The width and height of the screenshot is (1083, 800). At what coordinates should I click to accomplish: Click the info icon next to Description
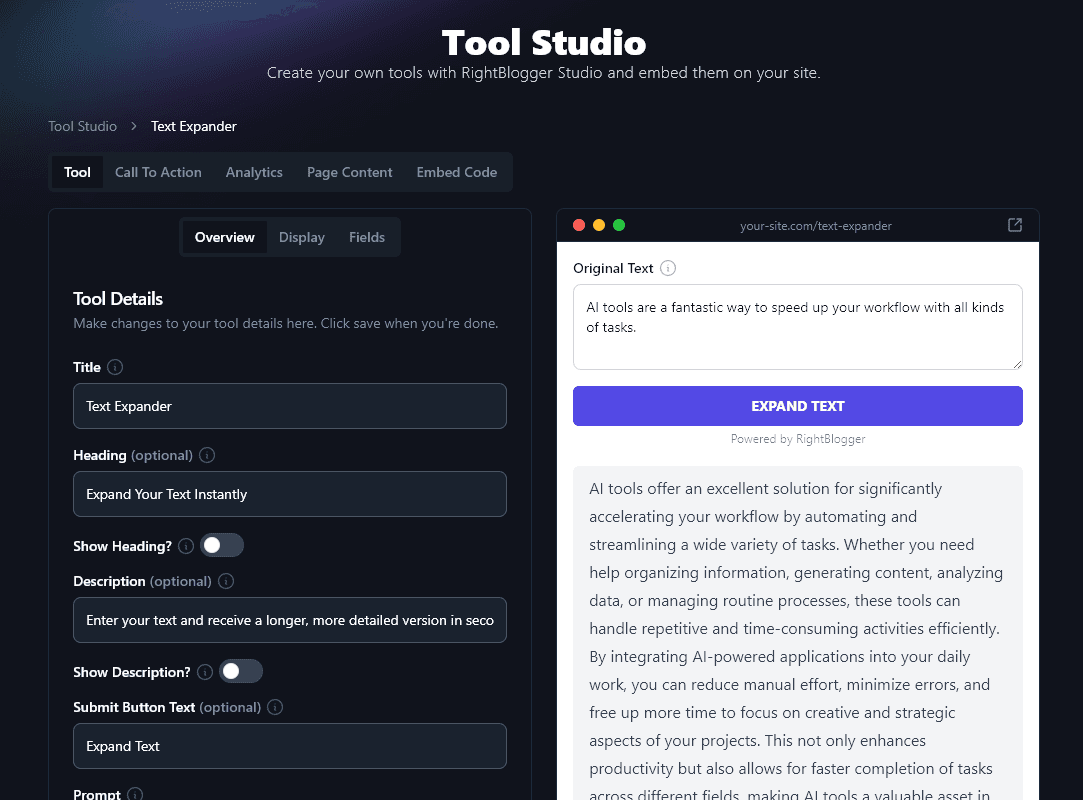tap(226, 581)
